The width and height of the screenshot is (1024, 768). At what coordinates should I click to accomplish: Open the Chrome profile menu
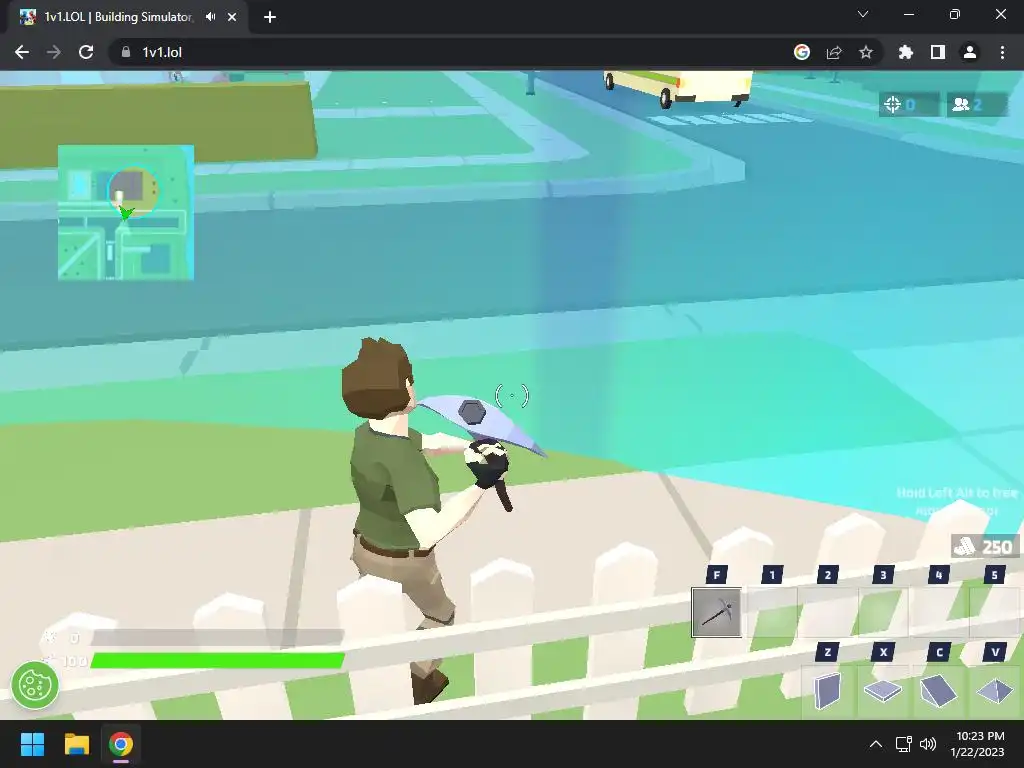(970, 52)
